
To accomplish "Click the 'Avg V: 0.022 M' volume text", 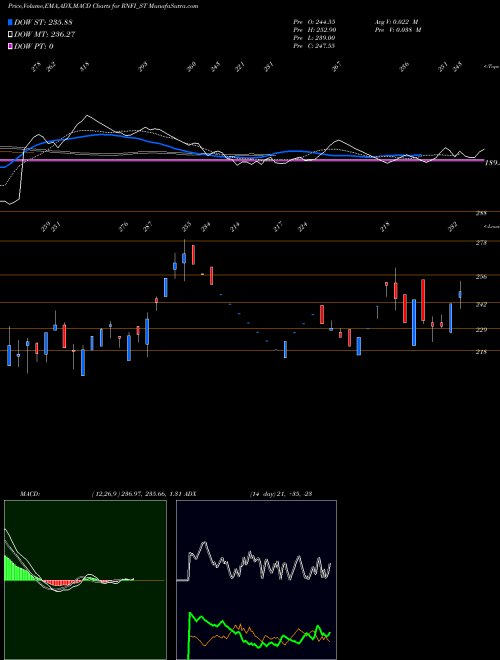I will pos(396,22).
